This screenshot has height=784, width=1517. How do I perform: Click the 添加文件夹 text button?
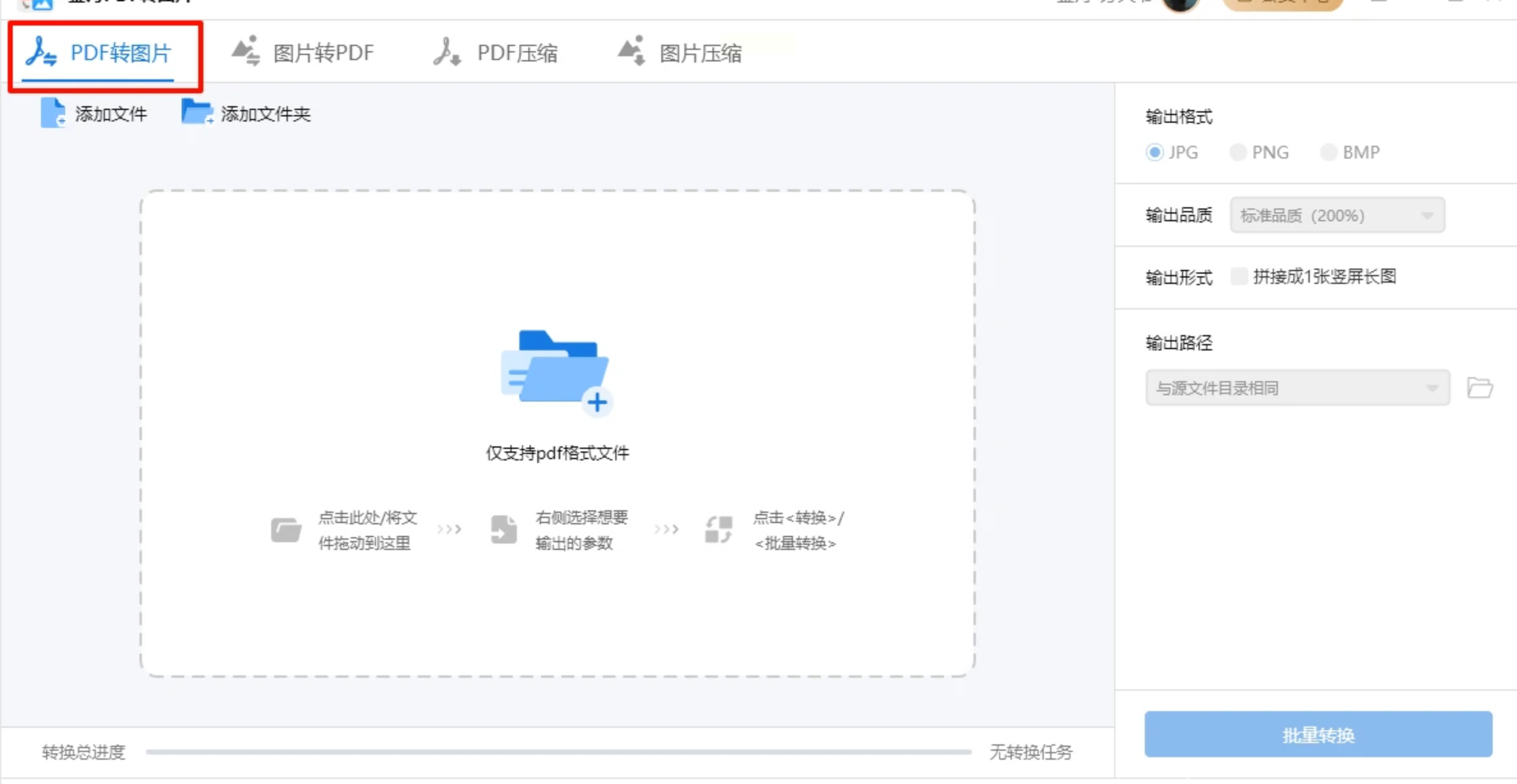point(265,114)
